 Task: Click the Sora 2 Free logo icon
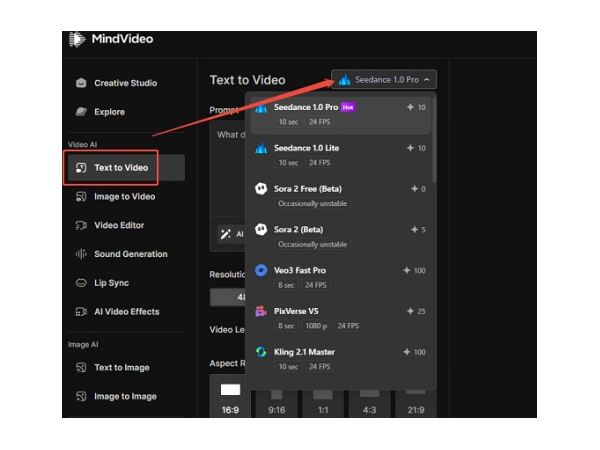261,189
